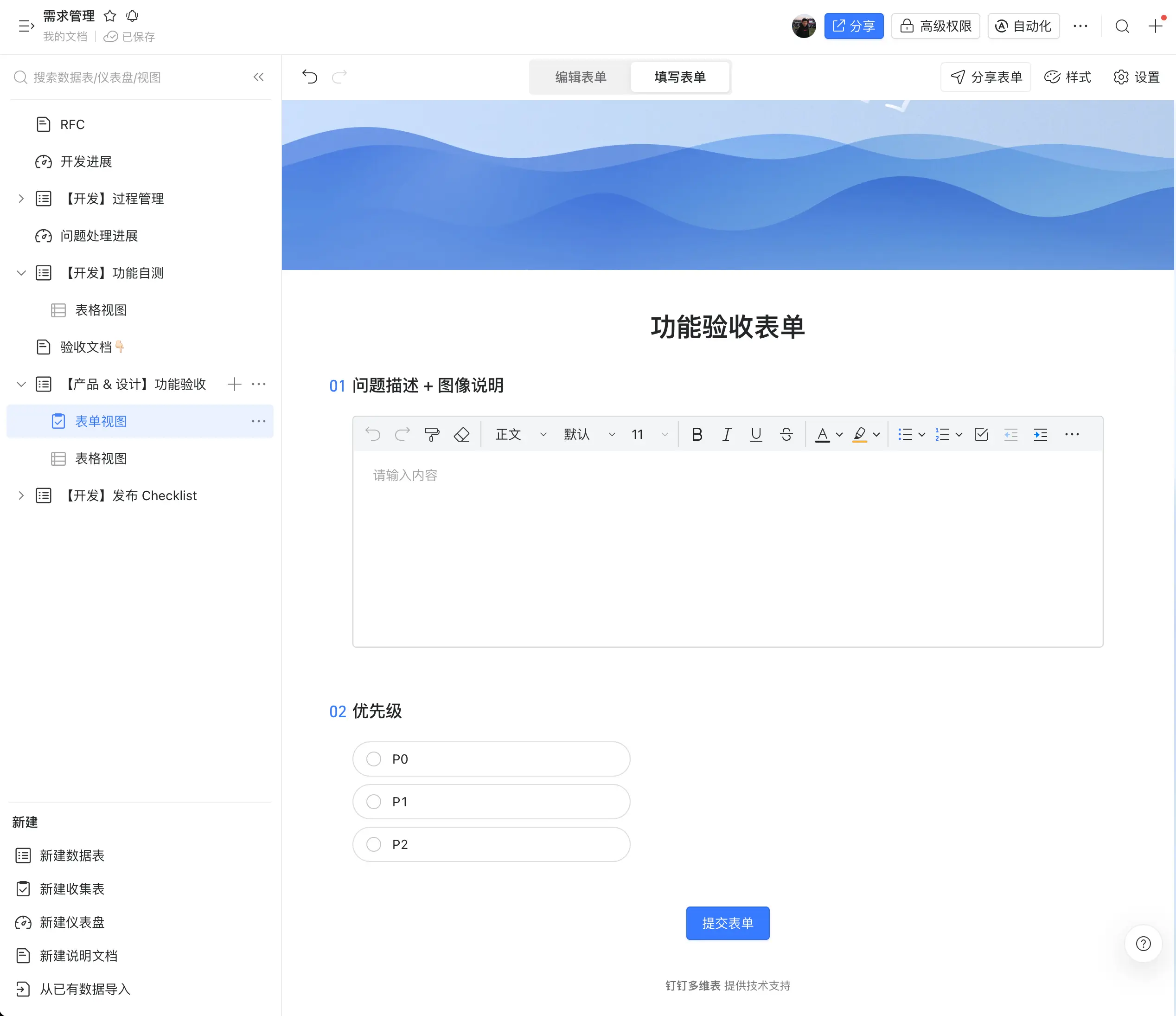The width and height of the screenshot is (1176, 1016).
Task: Click the 分享表单 button
Action: click(x=986, y=77)
